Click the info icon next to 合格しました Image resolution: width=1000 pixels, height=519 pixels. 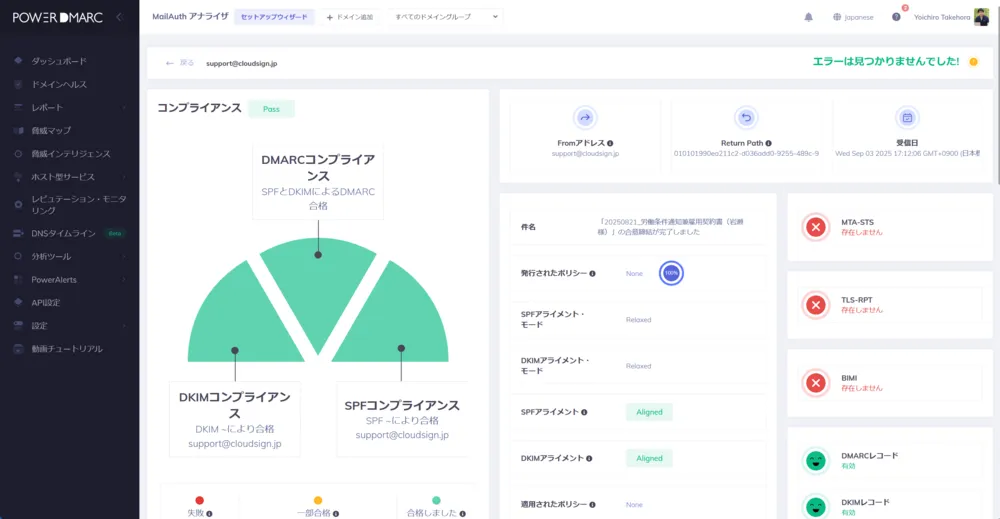coord(462,513)
